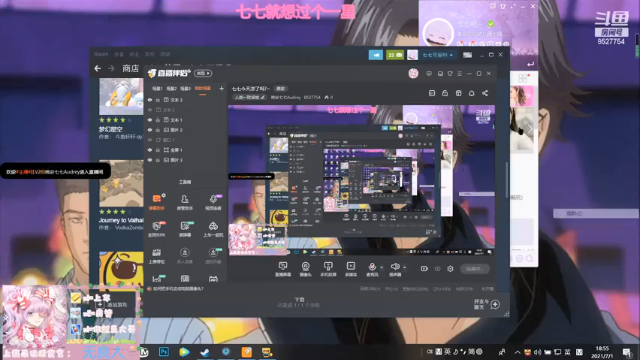640x360 pixels.
Task: Click 修改 button beside stream title
Action: coord(280,89)
